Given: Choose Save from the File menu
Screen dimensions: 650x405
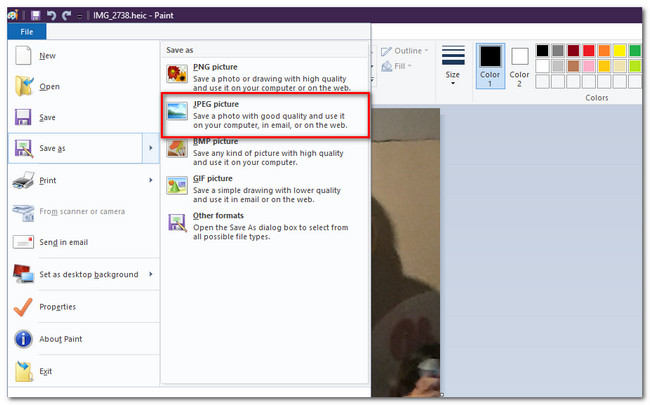Looking at the screenshot, I should tap(83, 117).
